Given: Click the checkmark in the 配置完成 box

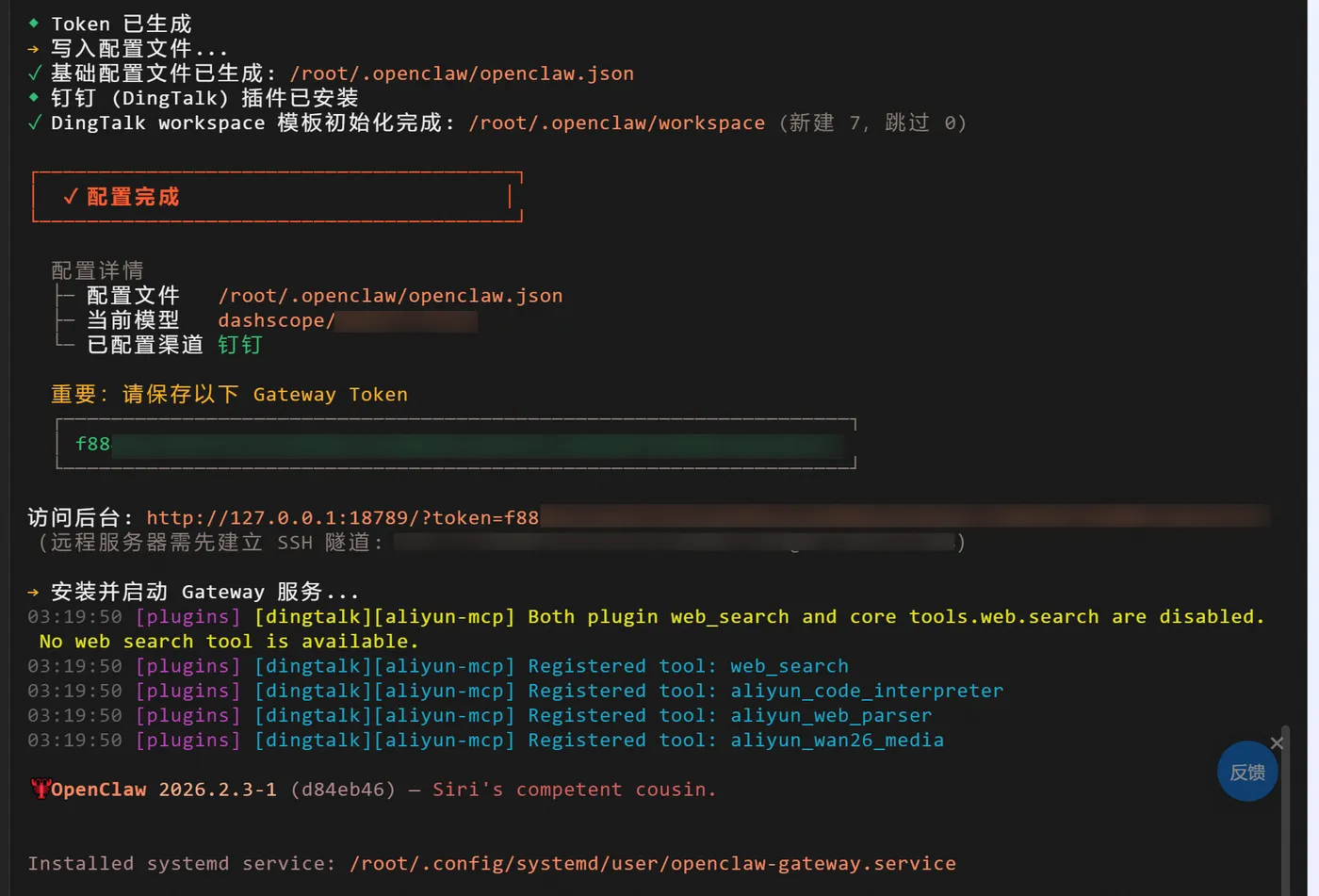Looking at the screenshot, I should point(70,196).
